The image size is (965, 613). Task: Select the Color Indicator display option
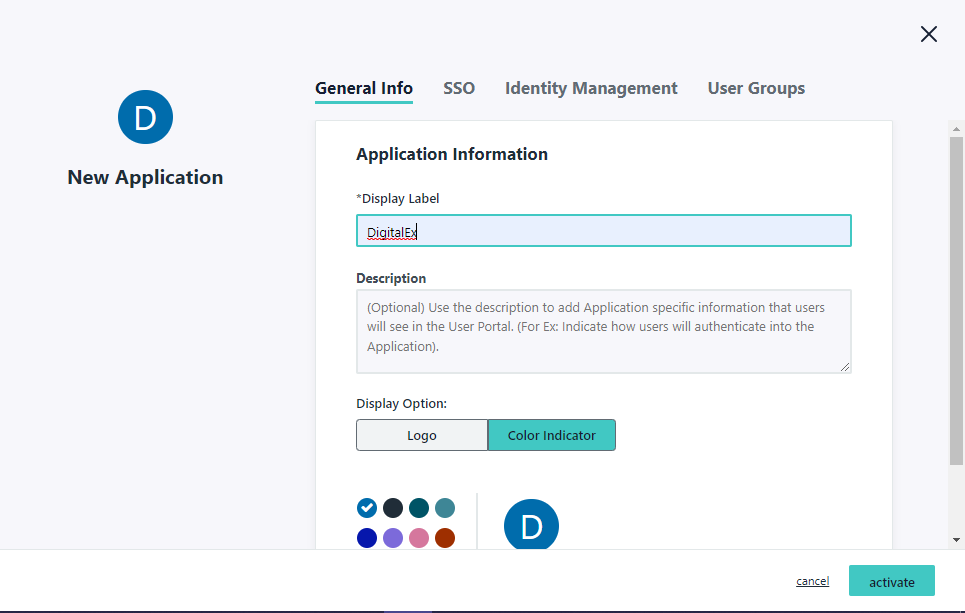tap(551, 435)
